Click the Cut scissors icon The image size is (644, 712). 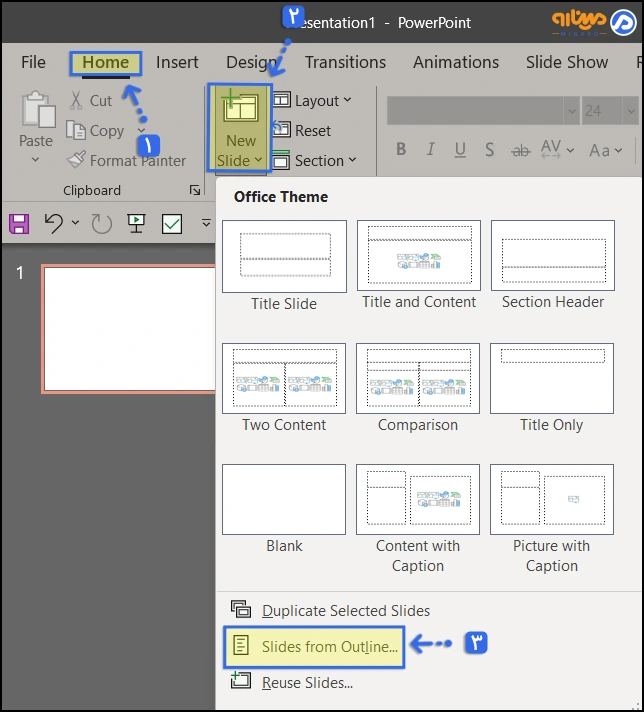[x=76, y=100]
